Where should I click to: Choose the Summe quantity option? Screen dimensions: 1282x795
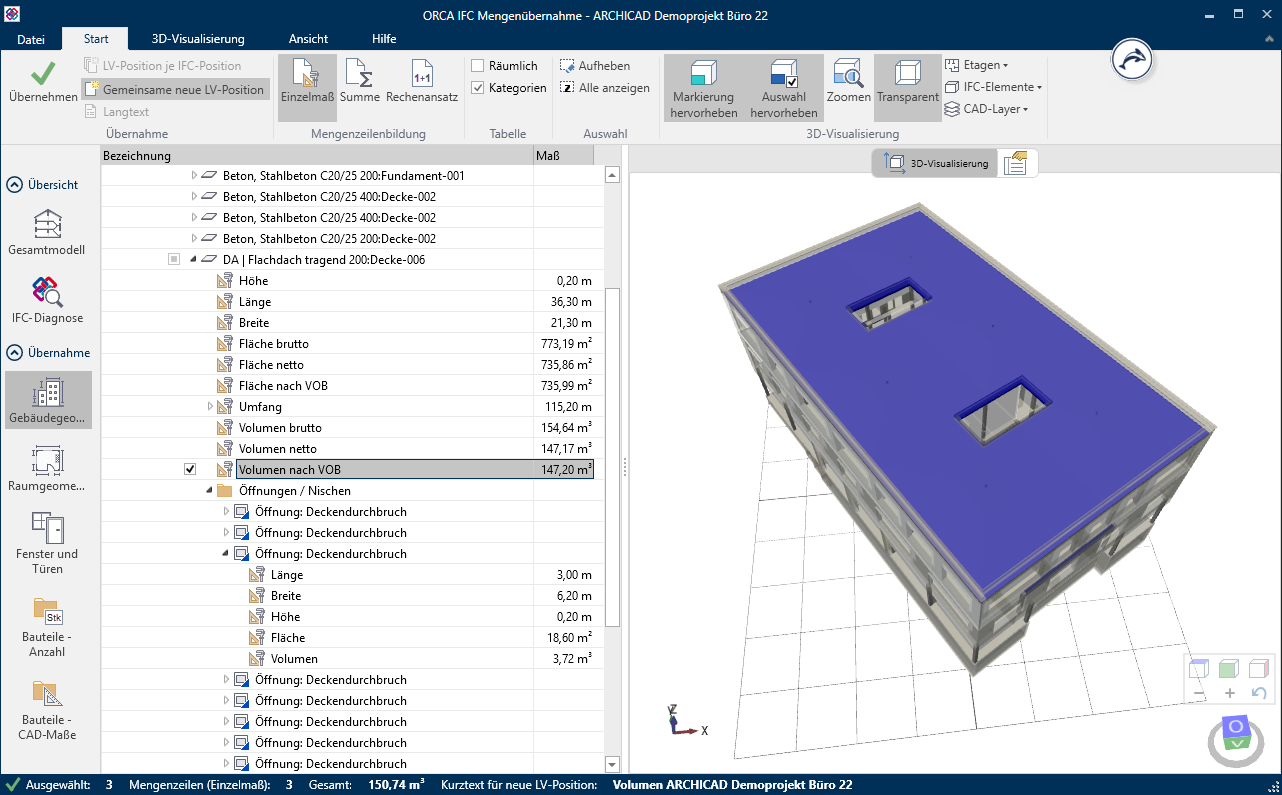(x=359, y=82)
